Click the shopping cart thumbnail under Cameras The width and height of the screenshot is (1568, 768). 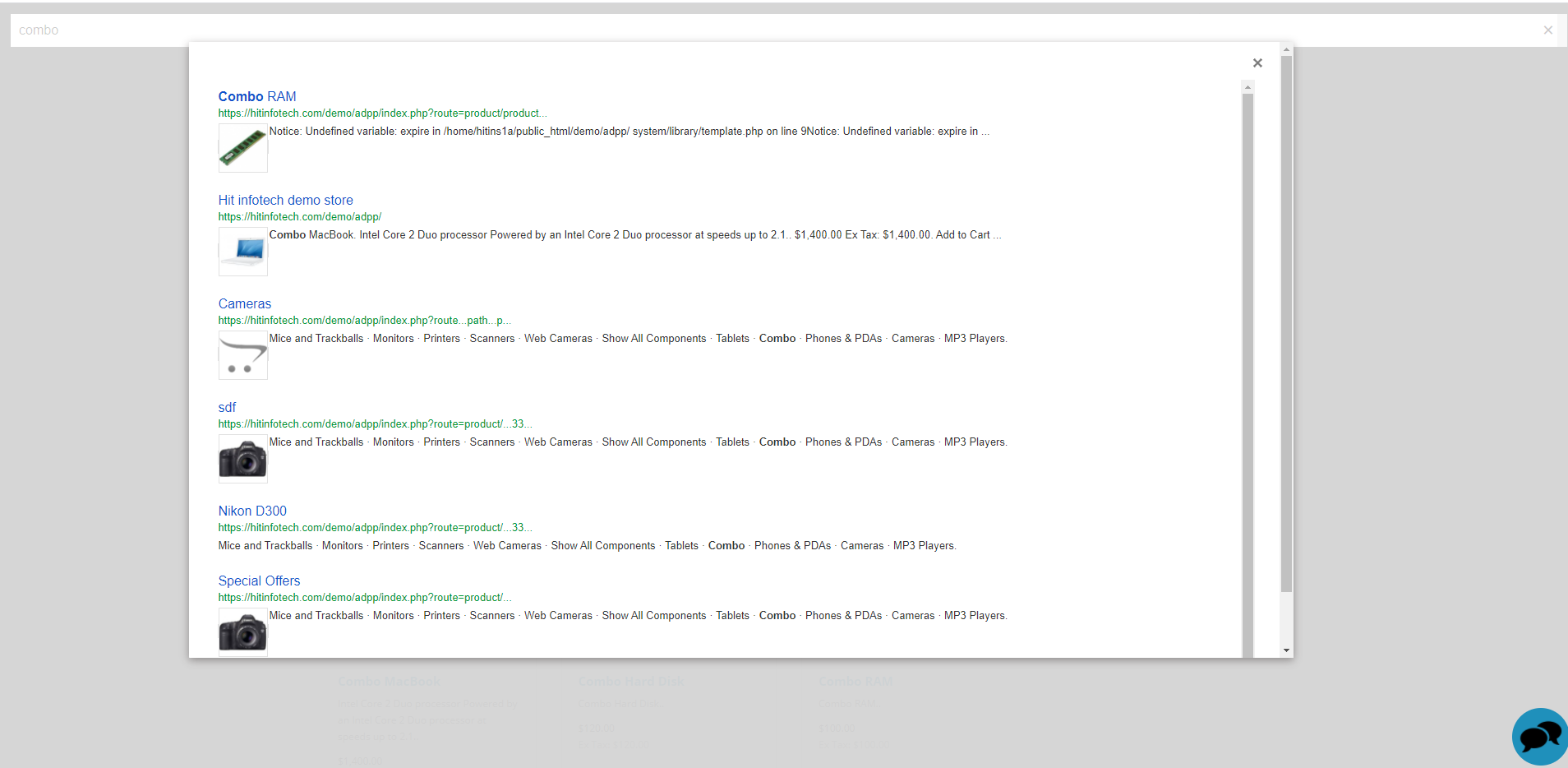[x=242, y=355]
